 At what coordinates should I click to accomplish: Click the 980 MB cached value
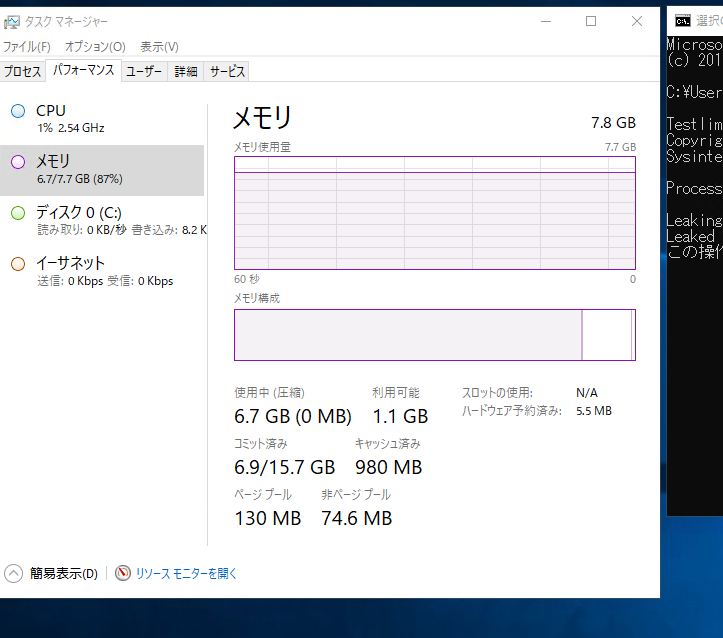(389, 467)
